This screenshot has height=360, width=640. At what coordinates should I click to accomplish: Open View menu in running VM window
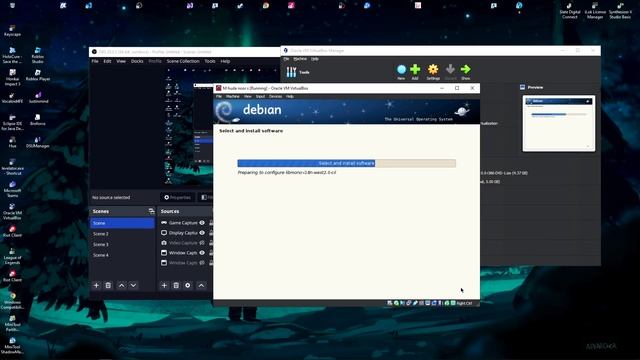pos(248,97)
